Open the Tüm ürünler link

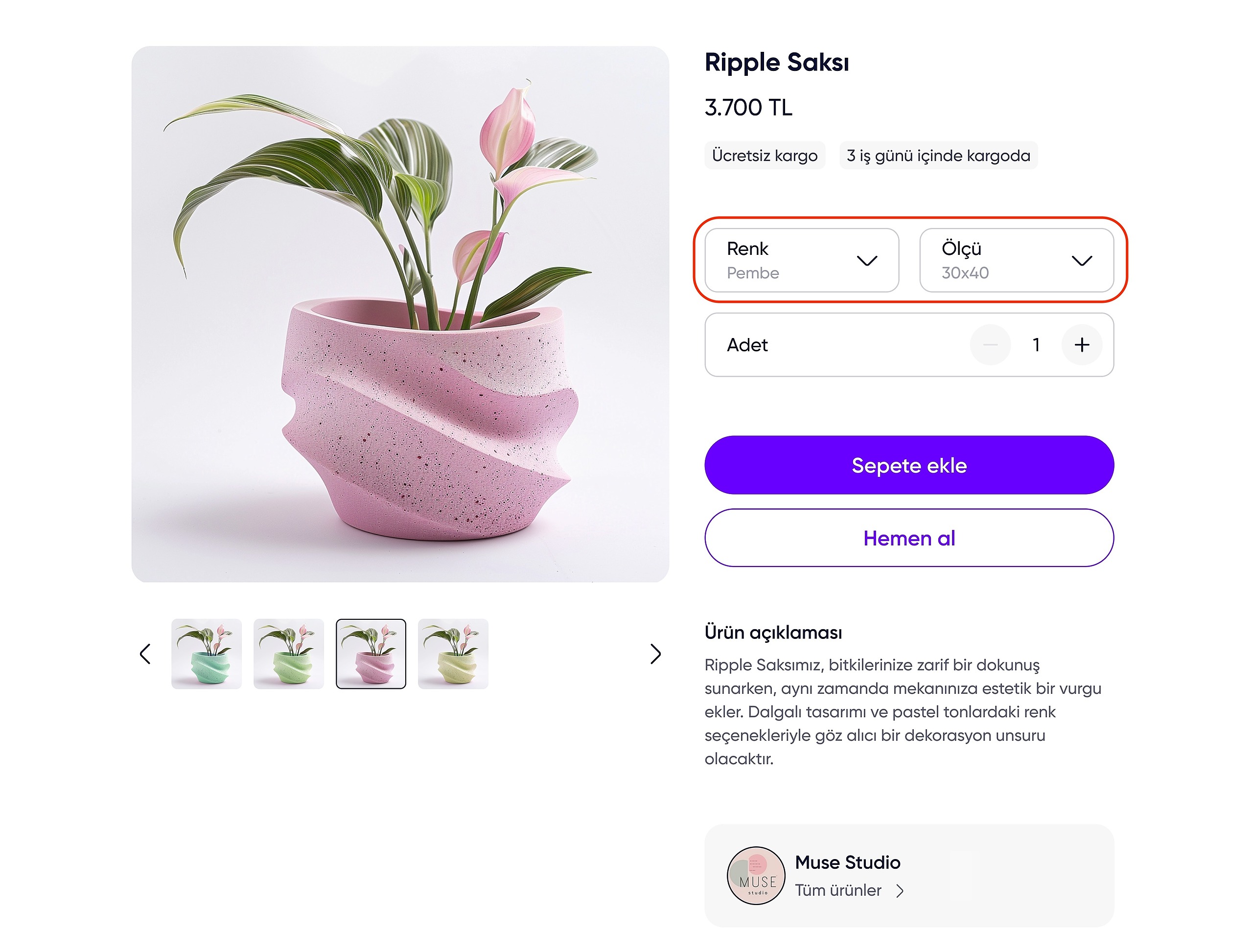click(838, 891)
